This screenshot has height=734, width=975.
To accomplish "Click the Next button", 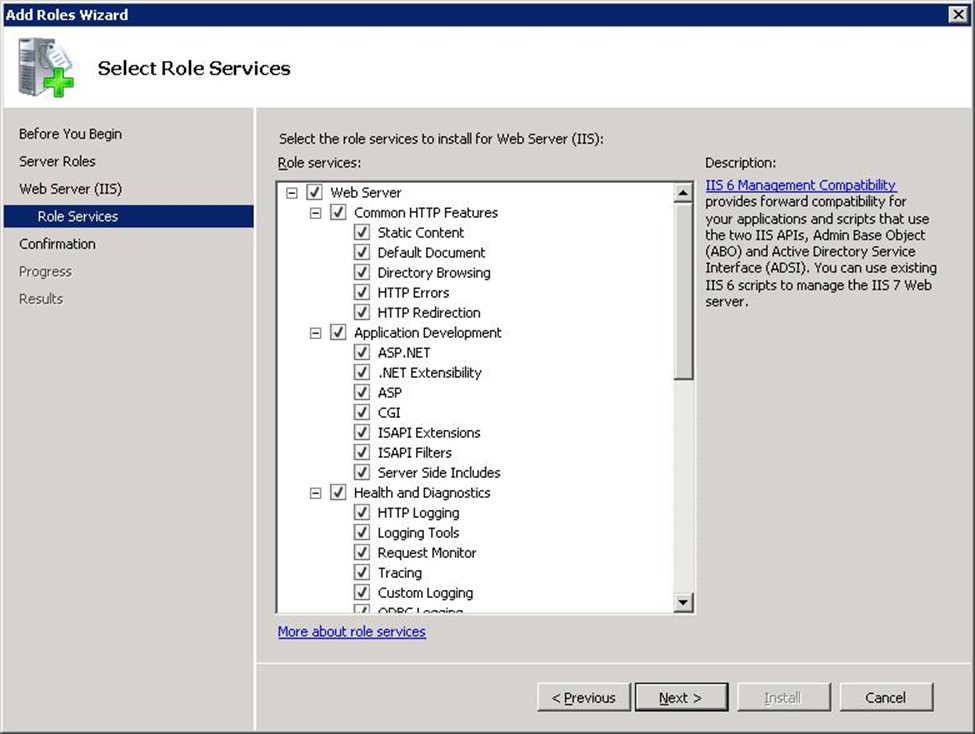I will (x=680, y=698).
